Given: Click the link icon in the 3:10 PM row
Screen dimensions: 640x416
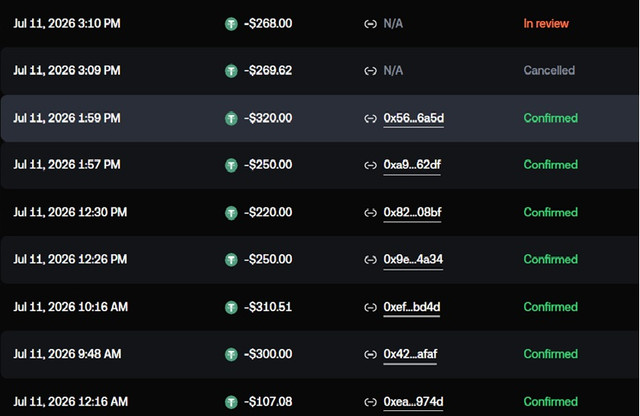Looking at the screenshot, I should (x=370, y=24).
